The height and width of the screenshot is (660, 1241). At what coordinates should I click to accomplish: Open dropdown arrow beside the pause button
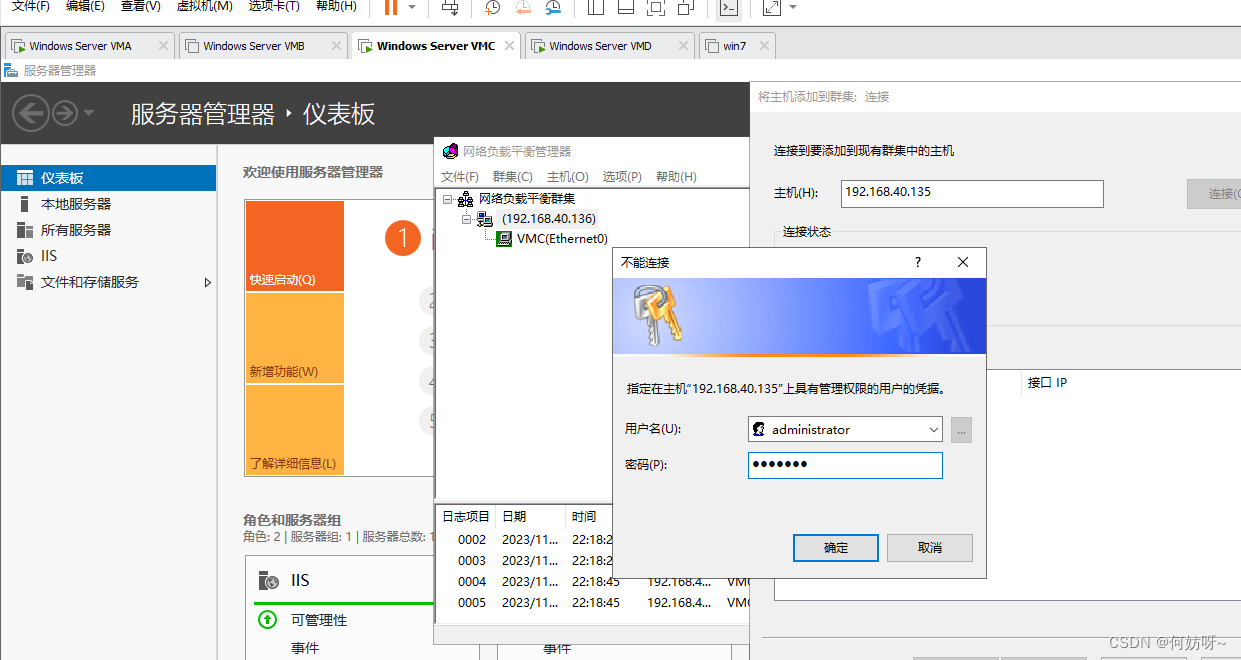412,7
